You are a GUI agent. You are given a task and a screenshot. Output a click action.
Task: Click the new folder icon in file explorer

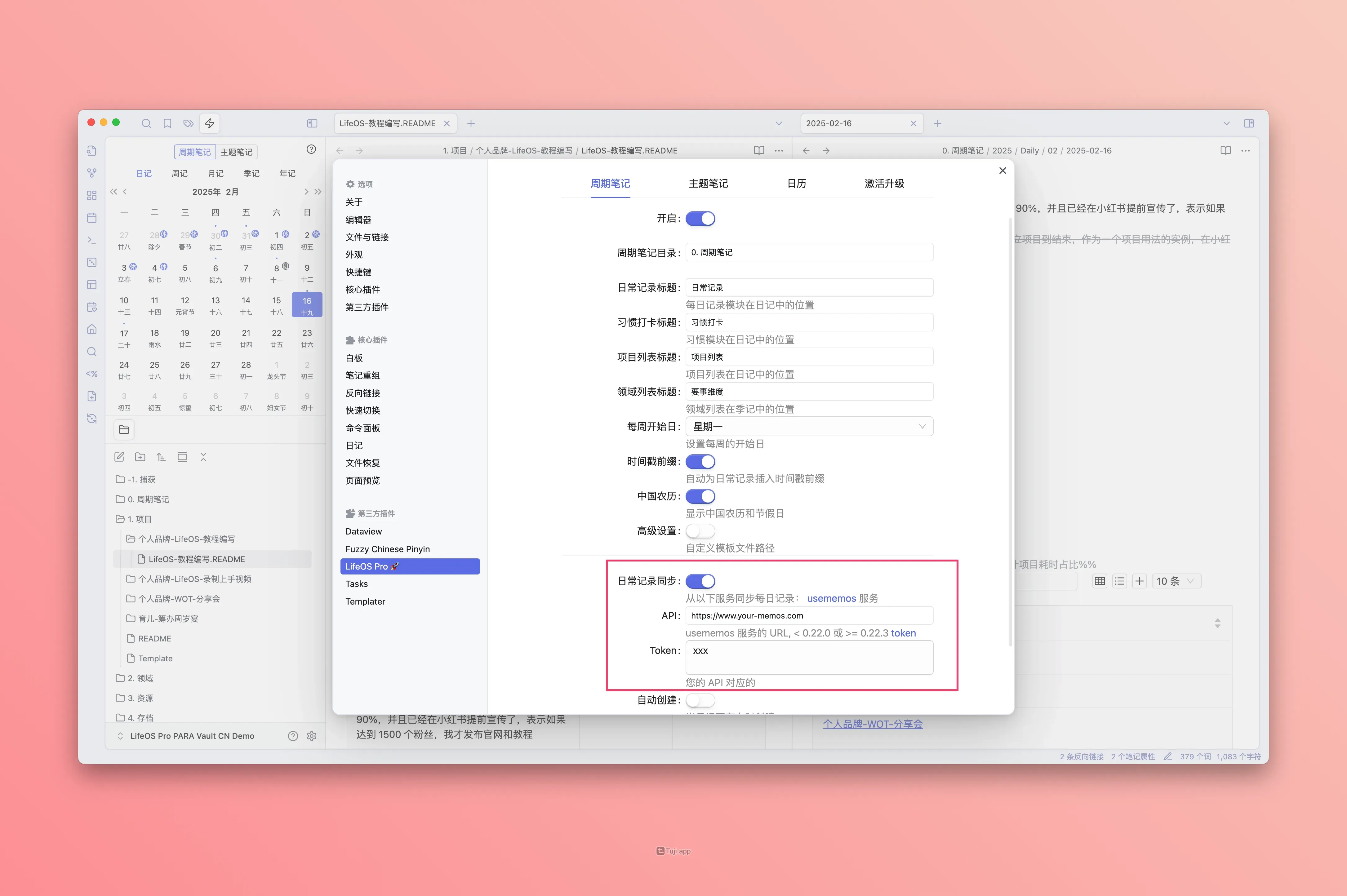140,457
